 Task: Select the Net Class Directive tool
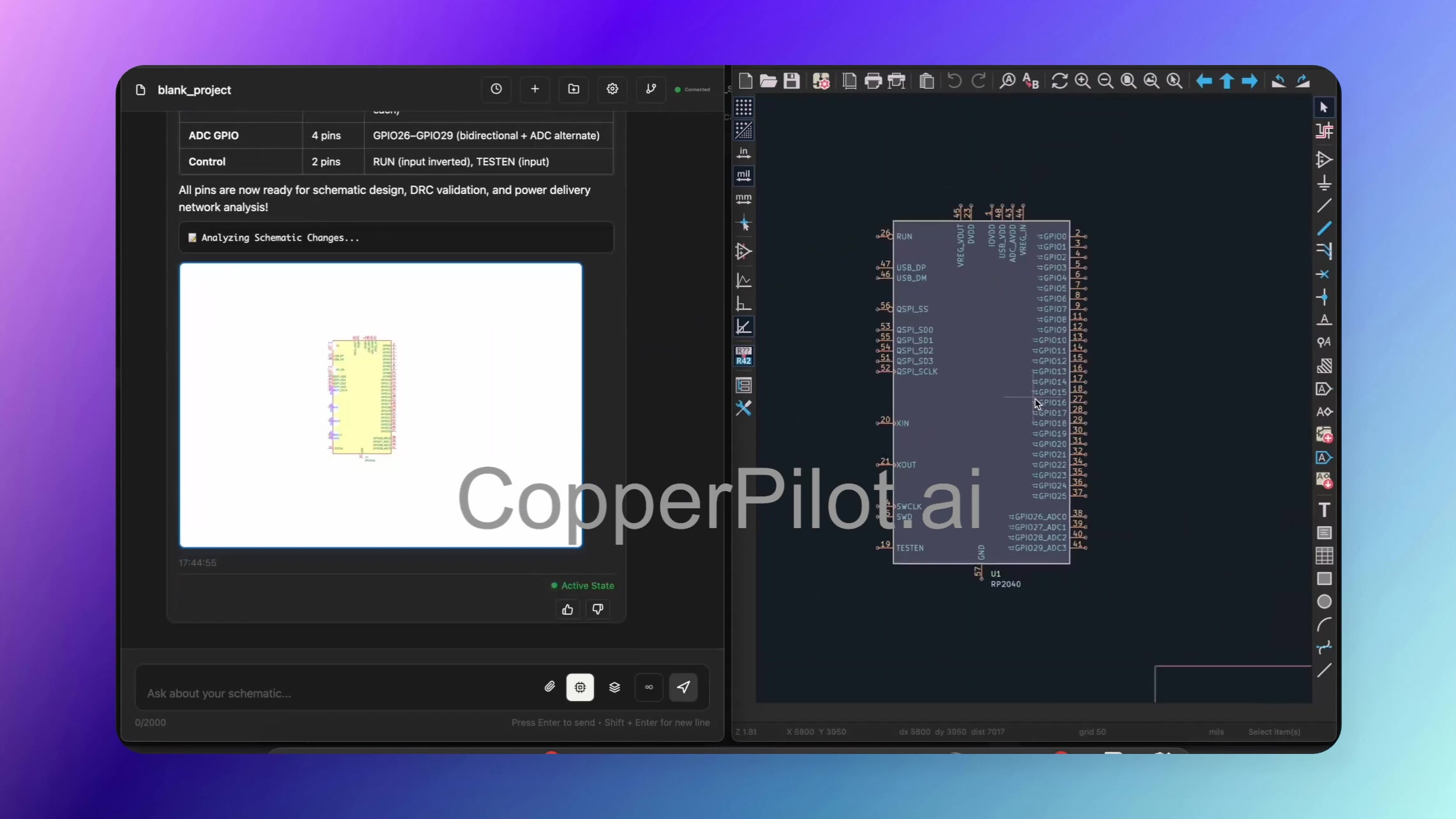click(x=1324, y=343)
